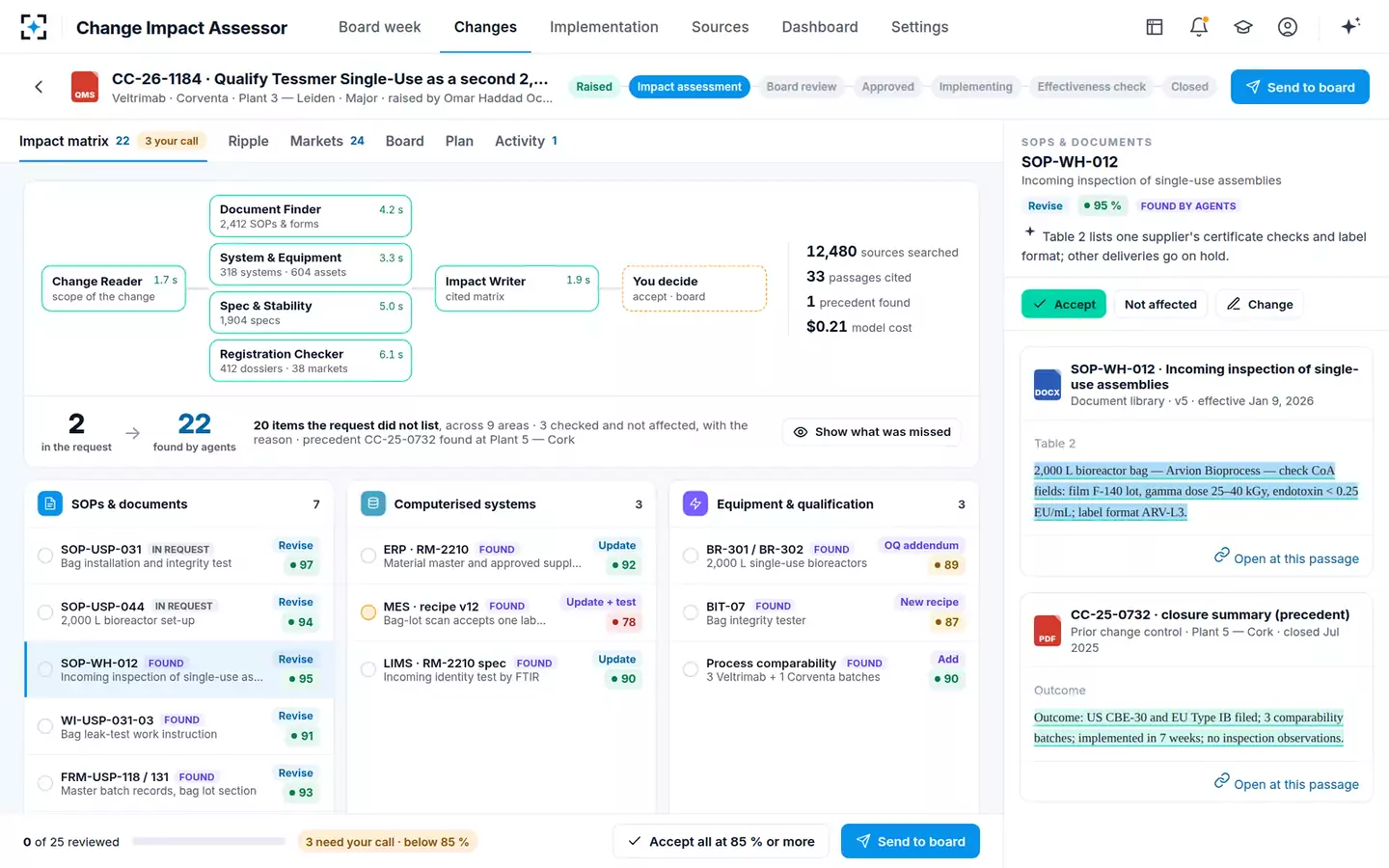Select the WI-USP-031-03 row radio circle

[x=45, y=726]
